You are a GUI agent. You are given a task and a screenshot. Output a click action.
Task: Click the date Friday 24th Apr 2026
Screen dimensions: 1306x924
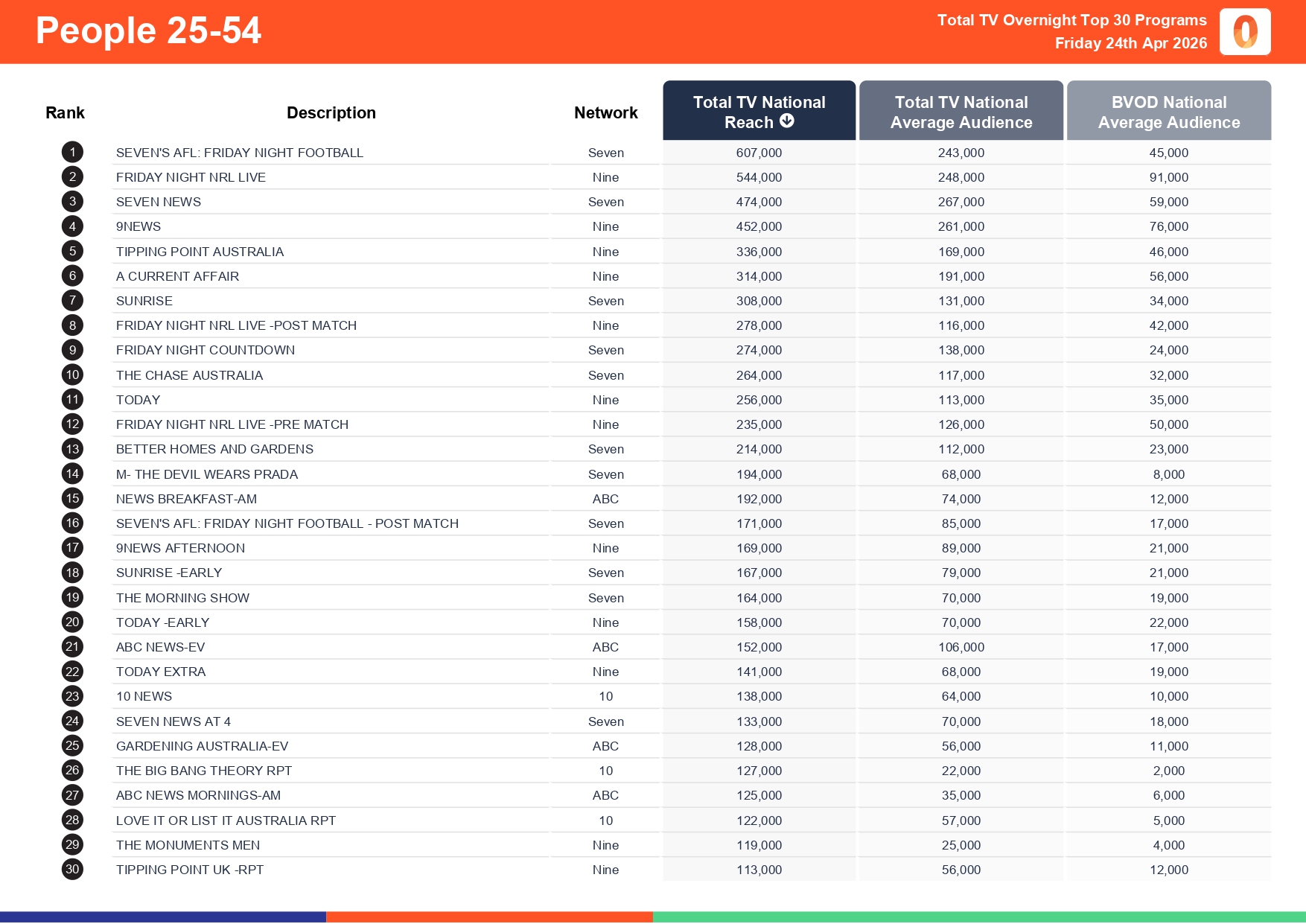pyautogui.click(x=1130, y=42)
